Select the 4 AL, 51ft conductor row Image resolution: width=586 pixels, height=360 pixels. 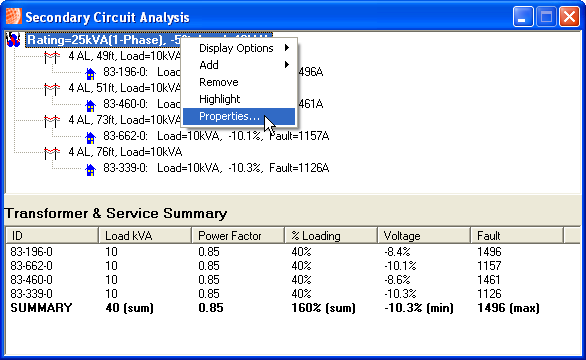click(x=124, y=88)
